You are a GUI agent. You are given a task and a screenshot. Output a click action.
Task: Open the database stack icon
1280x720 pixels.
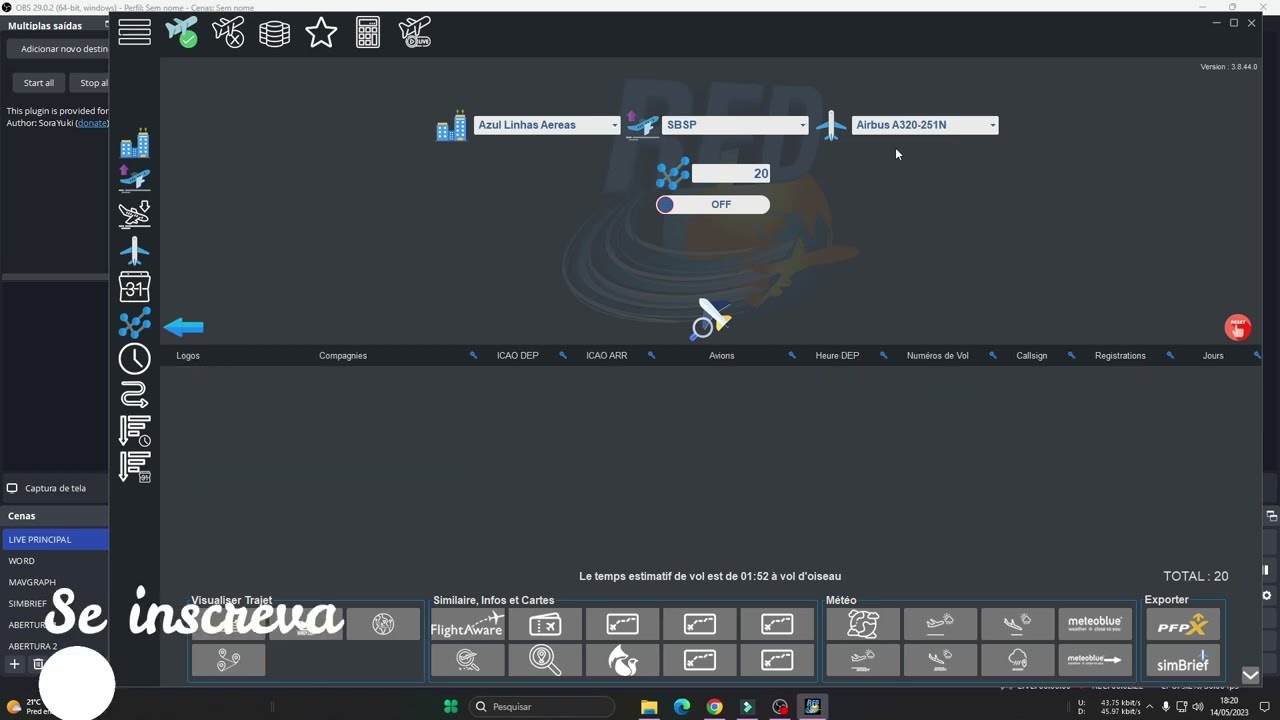[274, 33]
